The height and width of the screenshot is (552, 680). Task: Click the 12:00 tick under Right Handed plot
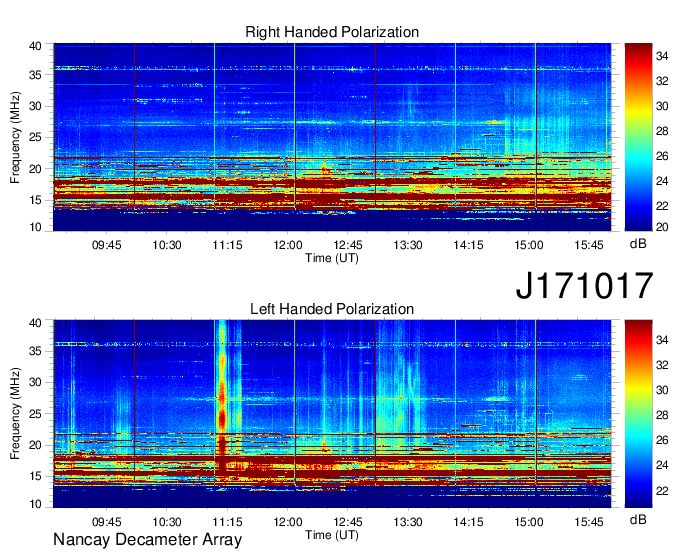[288, 245]
